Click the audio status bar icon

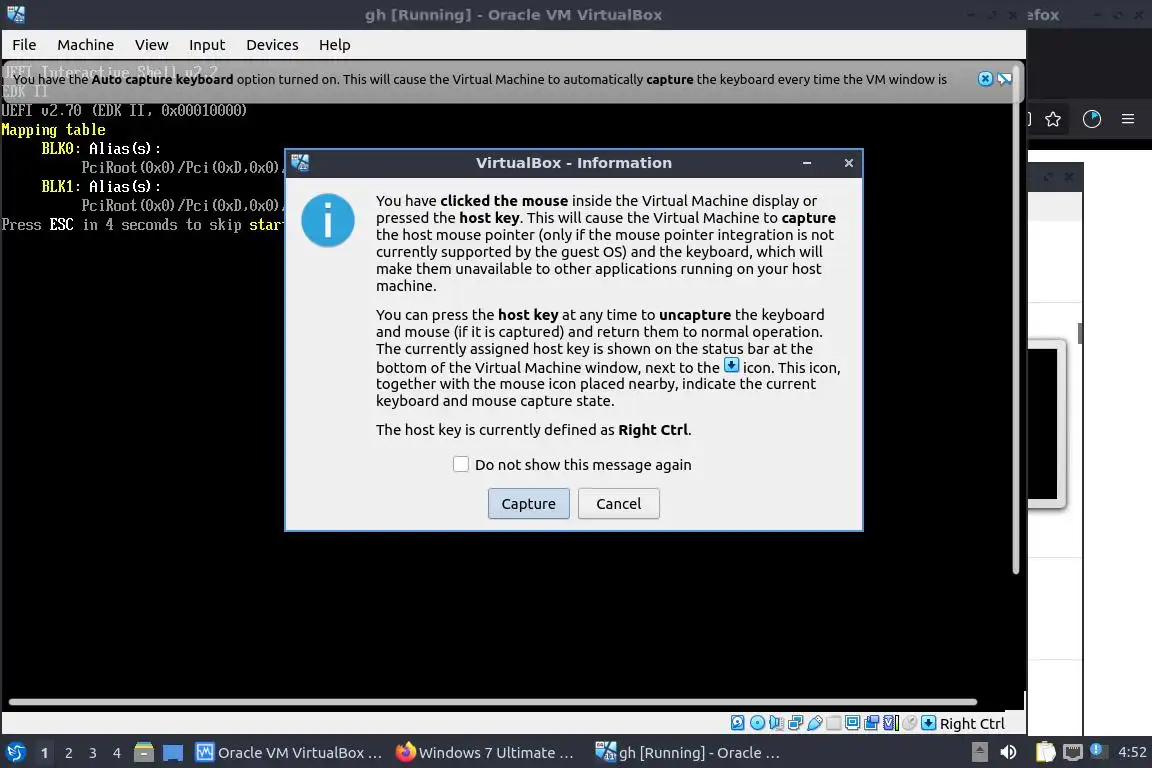pos(777,723)
